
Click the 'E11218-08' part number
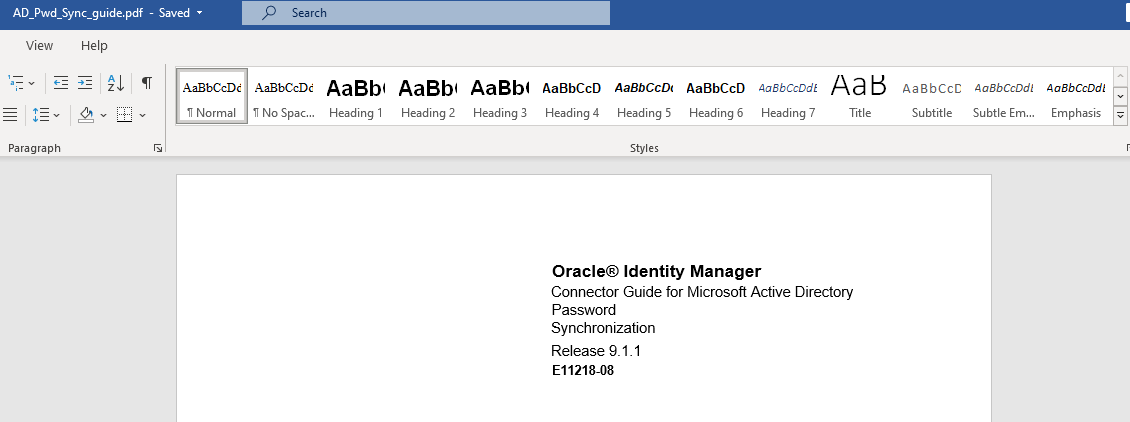(583, 372)
